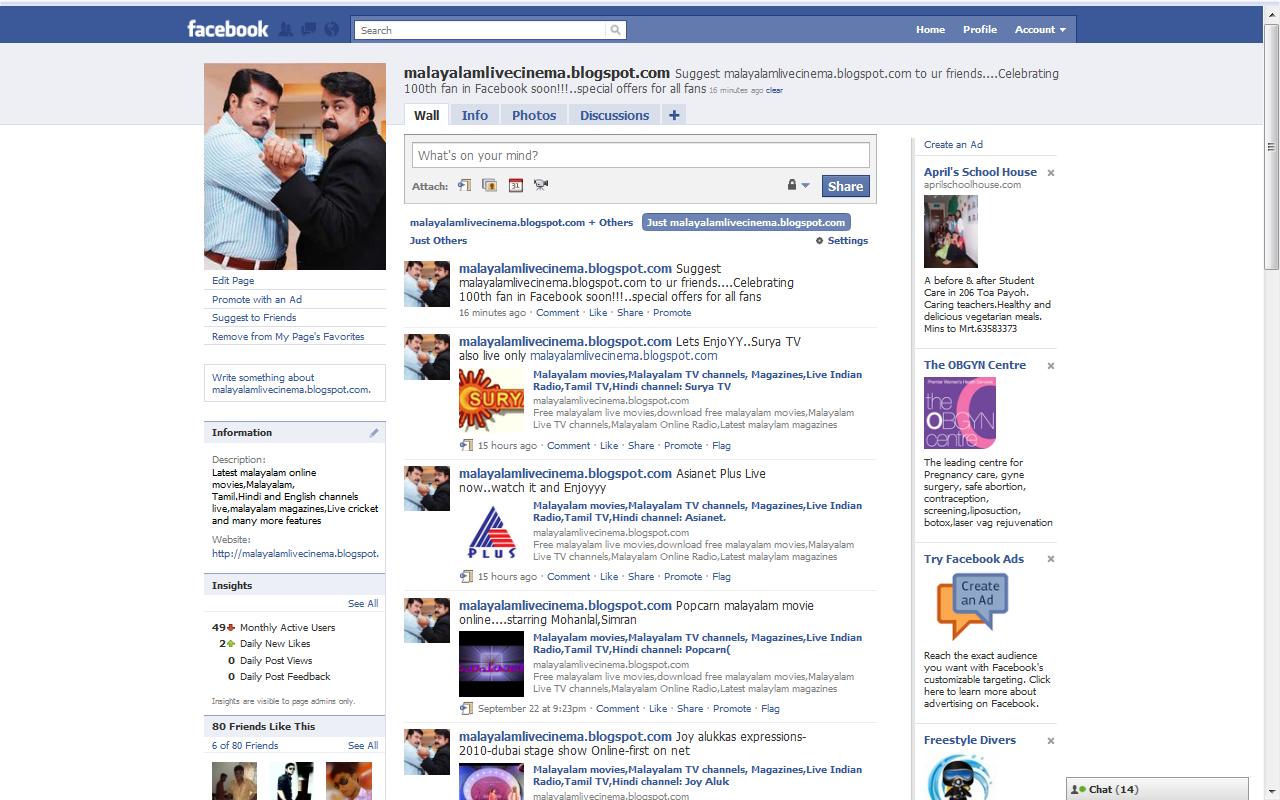This screenshot has height=800, width=1280.
Task: Open the Event attachment calendar icon
Action: (515, 185)
